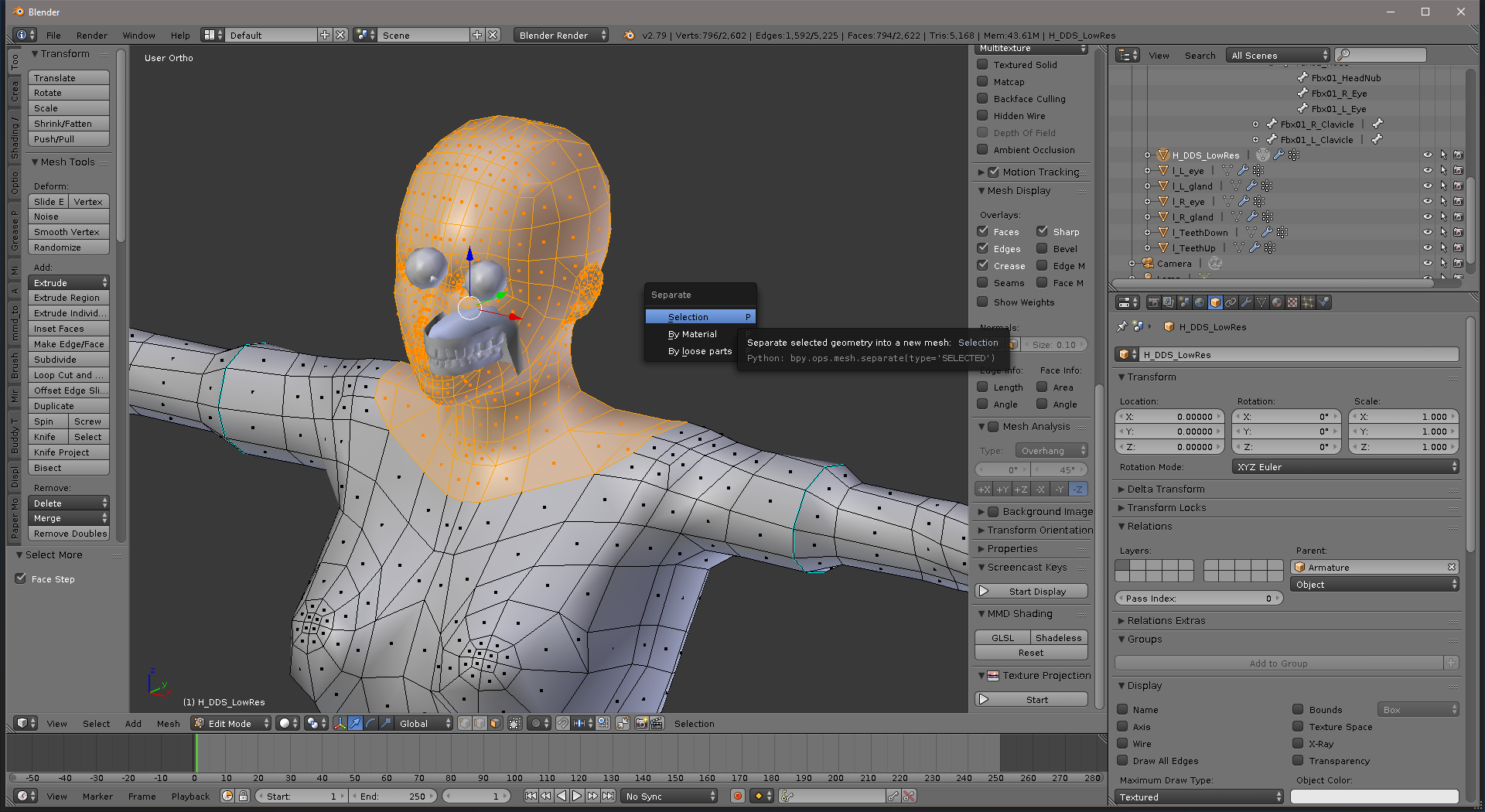Viewport: 1485px width, 812px height.
Task: Click the Object Color swatch
Action: pos(1374,797)
